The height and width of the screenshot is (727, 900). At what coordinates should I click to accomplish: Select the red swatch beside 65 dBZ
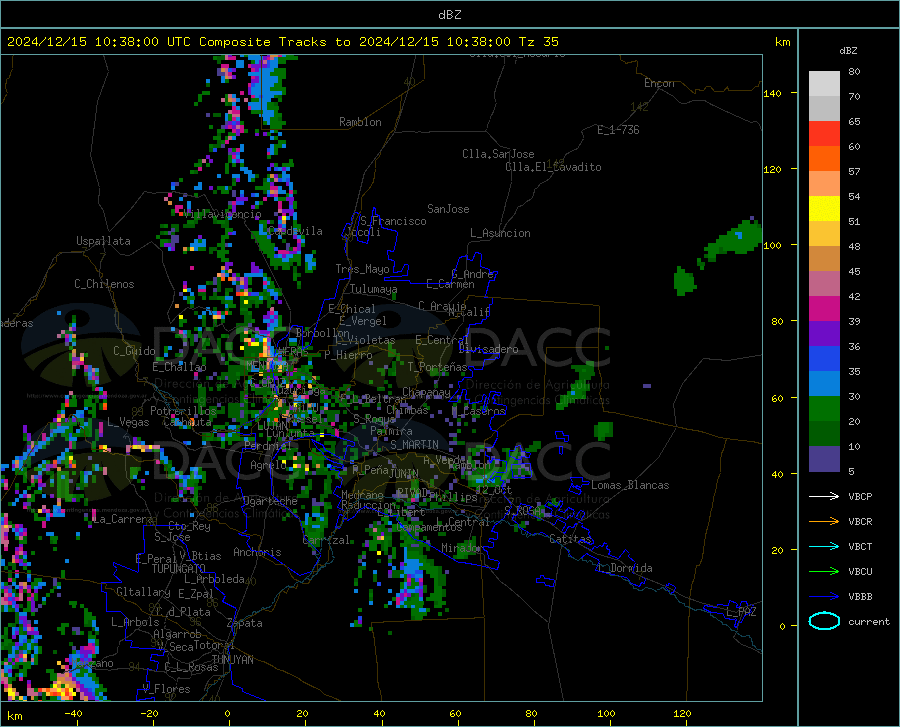[x=824, y=134]
